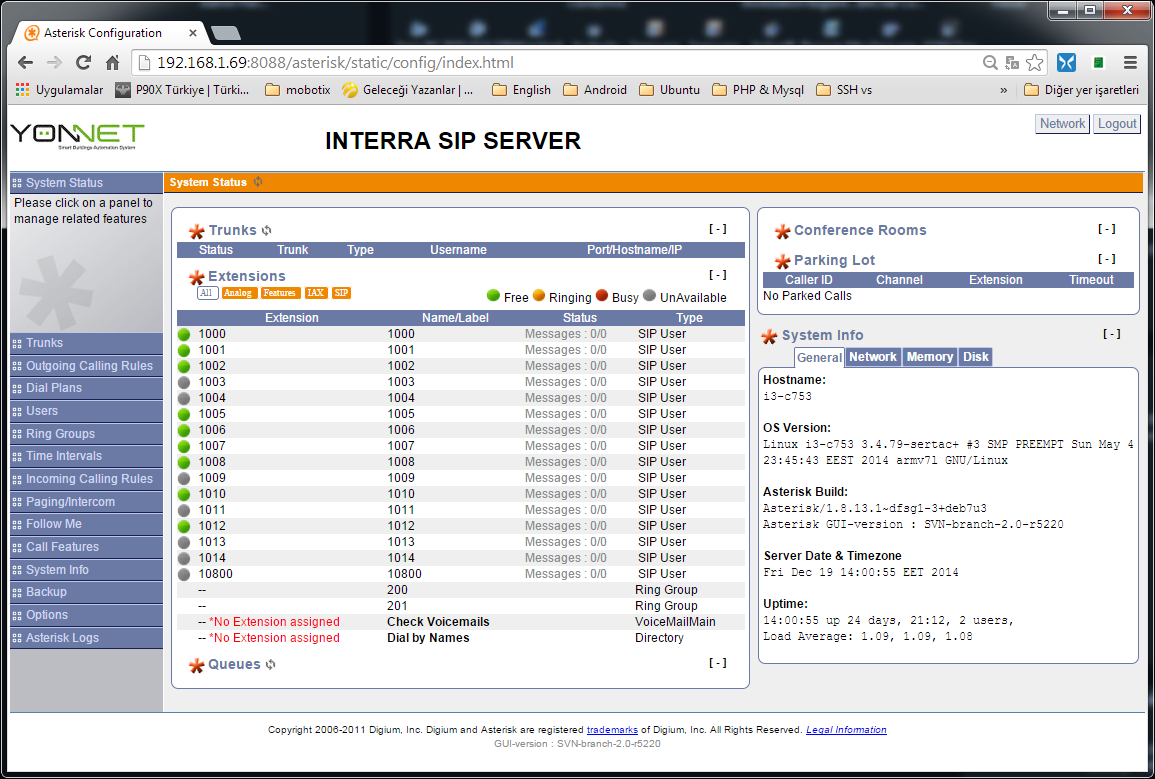Open the English bookmarks folder
Viewport: 1155px width, 779px height.
point(522,90)
